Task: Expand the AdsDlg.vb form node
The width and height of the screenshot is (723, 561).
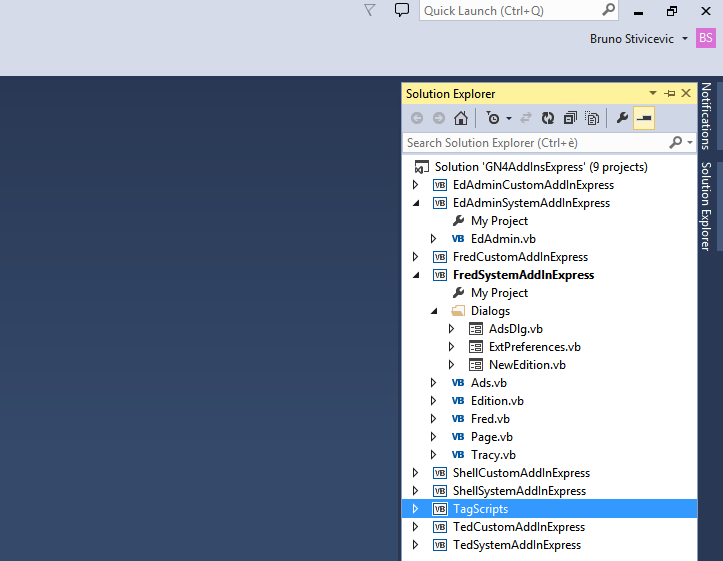Action: pyautogui.click(x=451, y=329)
